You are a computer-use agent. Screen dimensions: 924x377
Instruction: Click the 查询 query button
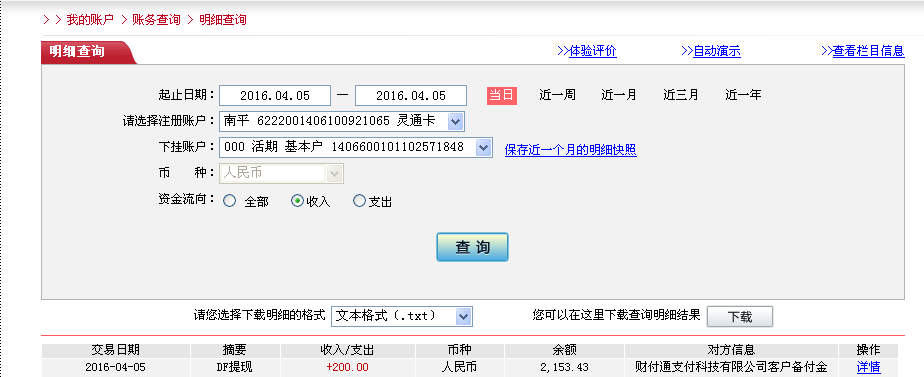tap(472, 247)
